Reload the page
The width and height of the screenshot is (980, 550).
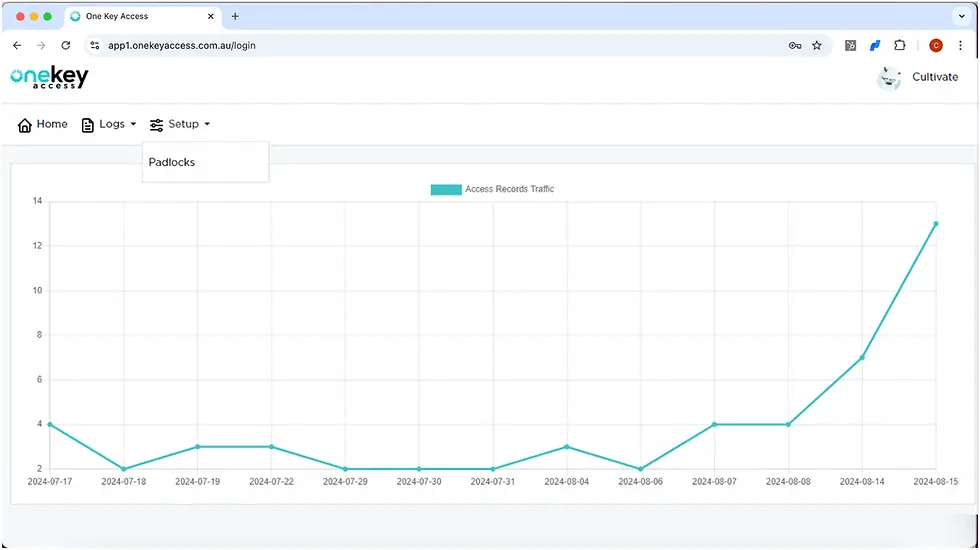[x=66, y=46]
